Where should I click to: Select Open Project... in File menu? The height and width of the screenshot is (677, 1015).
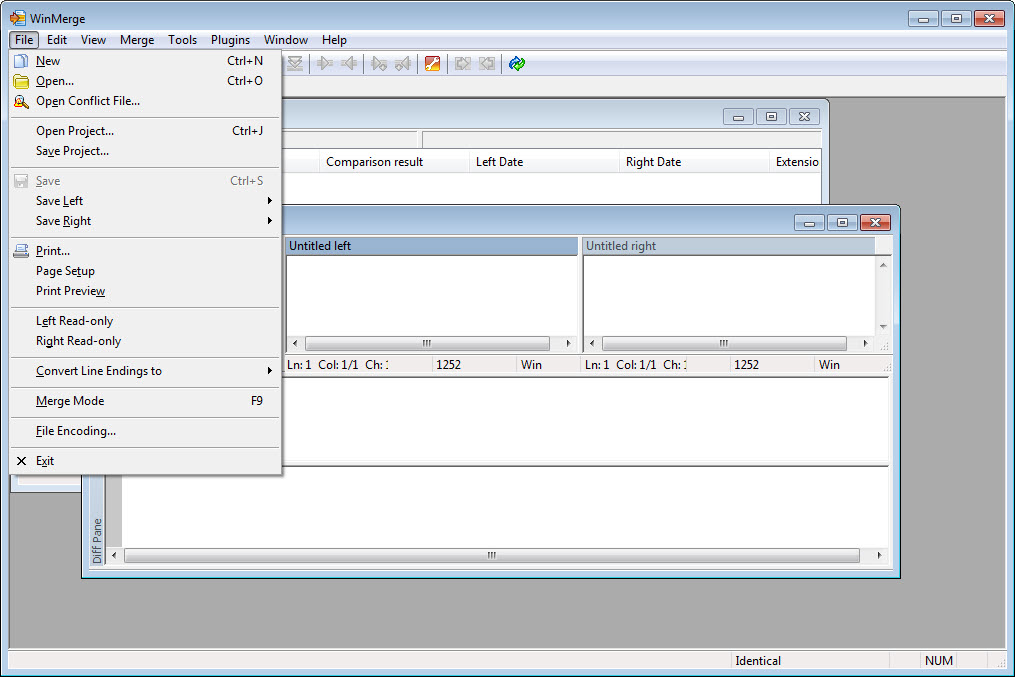tap(146, 131)
